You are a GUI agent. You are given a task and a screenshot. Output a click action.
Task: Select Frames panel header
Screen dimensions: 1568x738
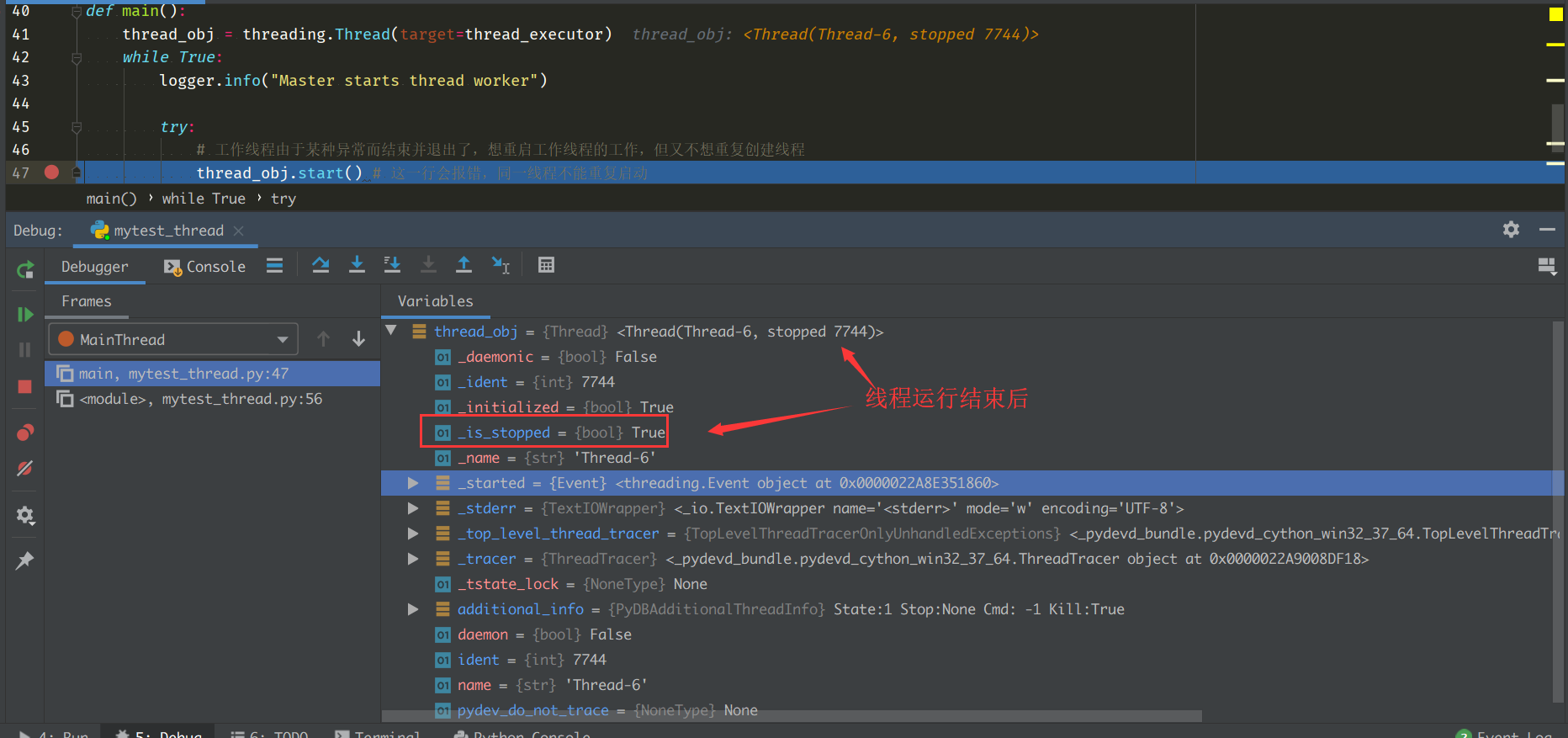point(86,301)
